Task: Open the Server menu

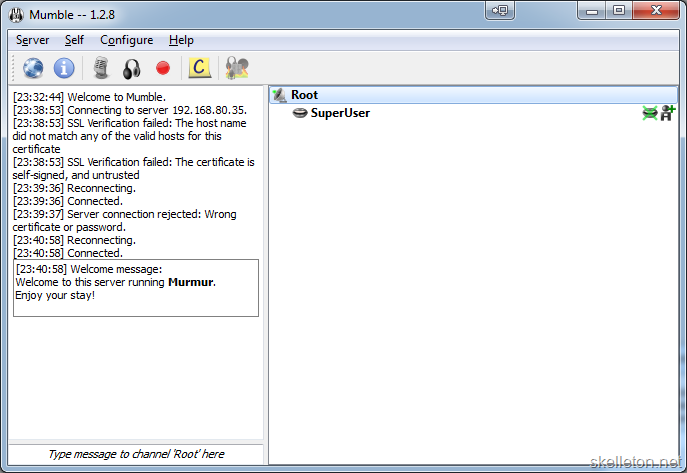Action: point(32,40)
